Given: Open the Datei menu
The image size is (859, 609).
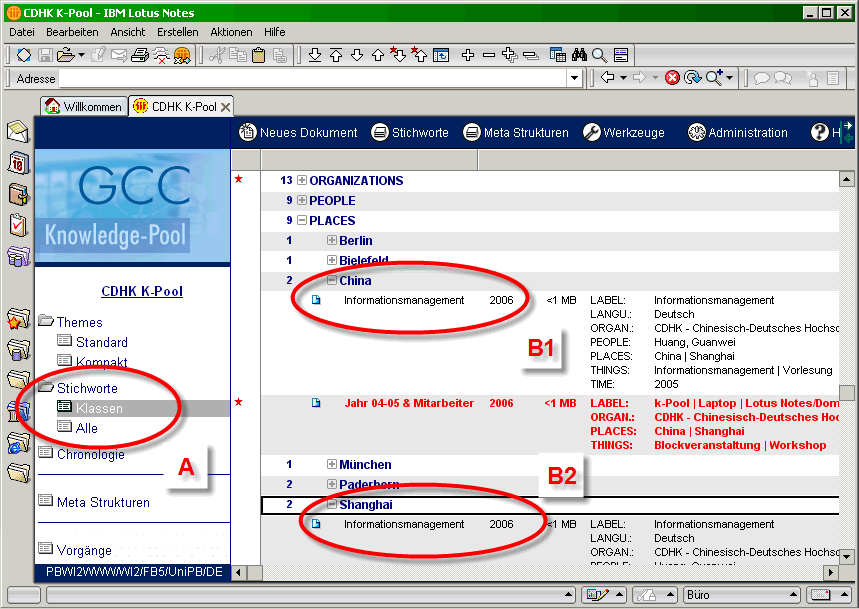Looking at the screenshot, I should coord(22,32).
